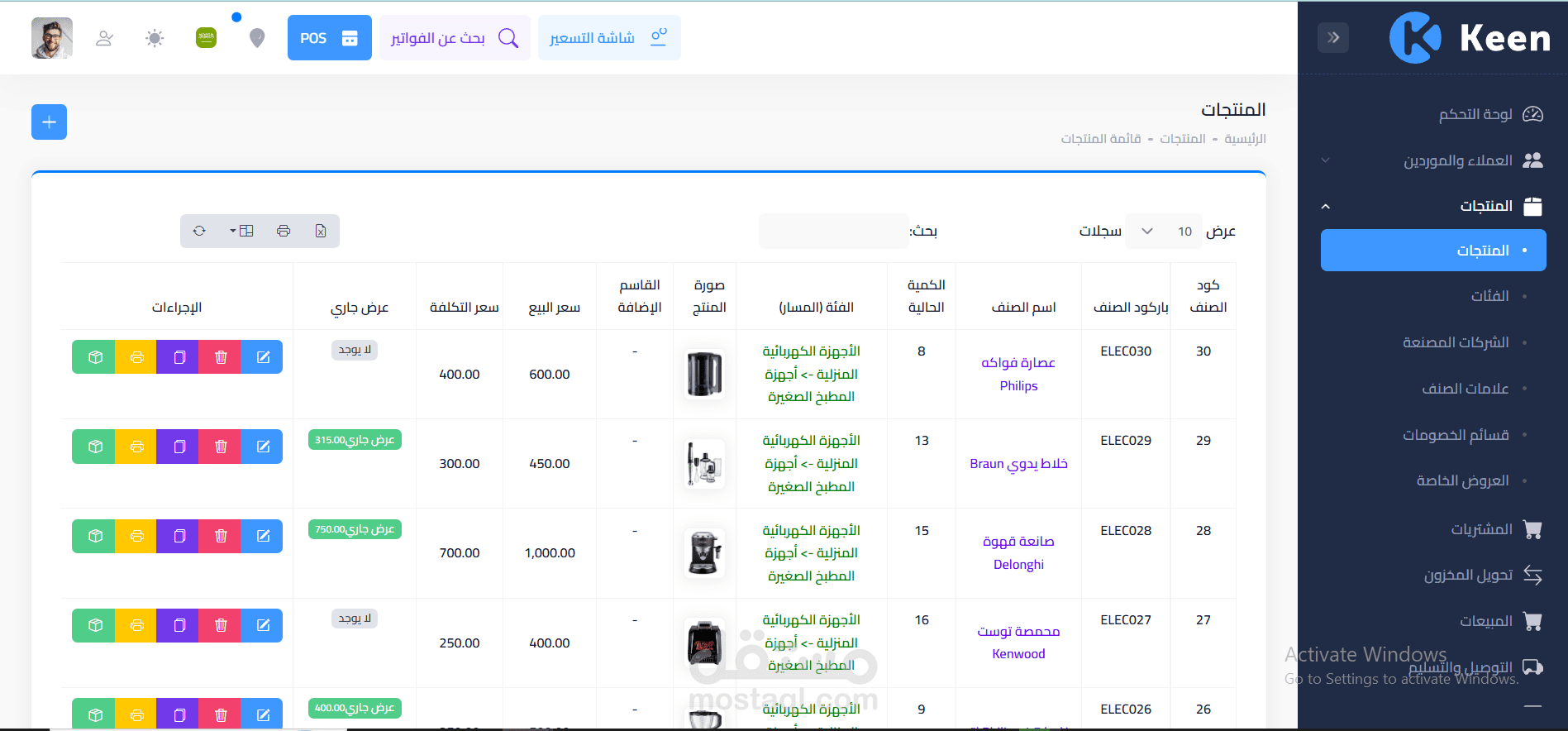This screenshot has width=1568, height=731.
Task: Click the Excel export icon in table toolbar
Action: [321, 231]
